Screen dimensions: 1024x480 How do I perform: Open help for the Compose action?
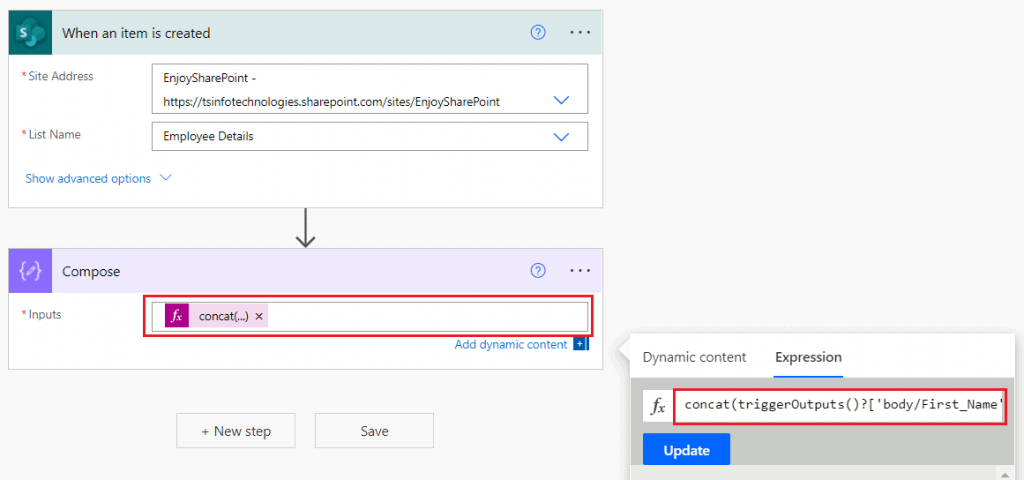point(537,271)
